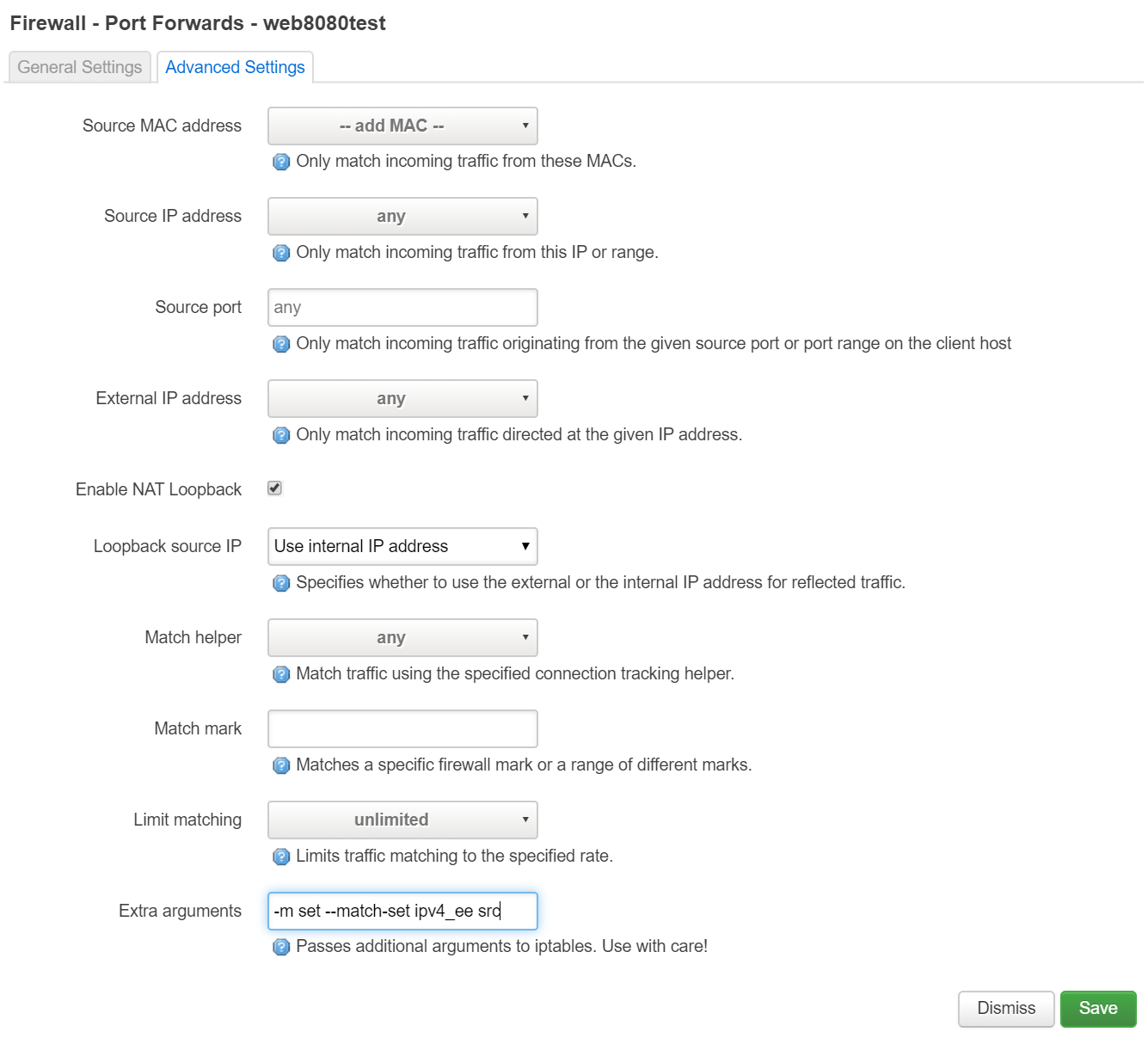1148x1038 pixels.
Task: Click inside the Match mark input field
Action: (x=402, y=728)
